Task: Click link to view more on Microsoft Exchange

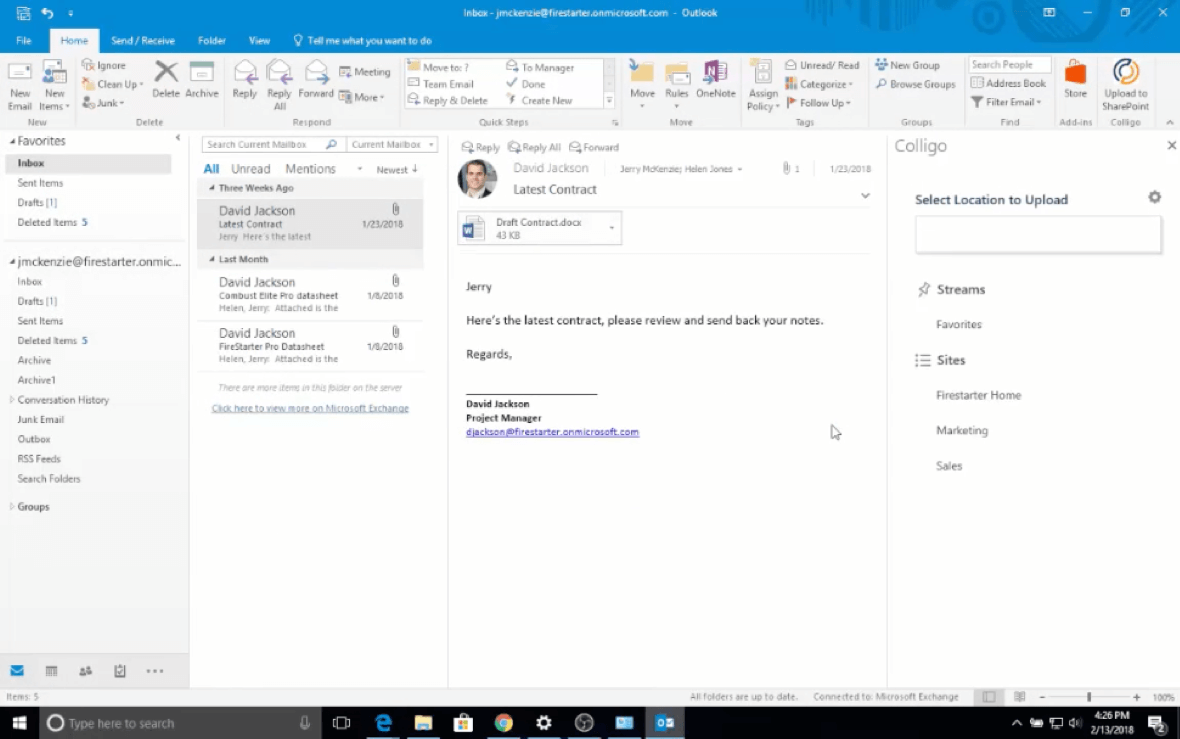Action: 310,409
